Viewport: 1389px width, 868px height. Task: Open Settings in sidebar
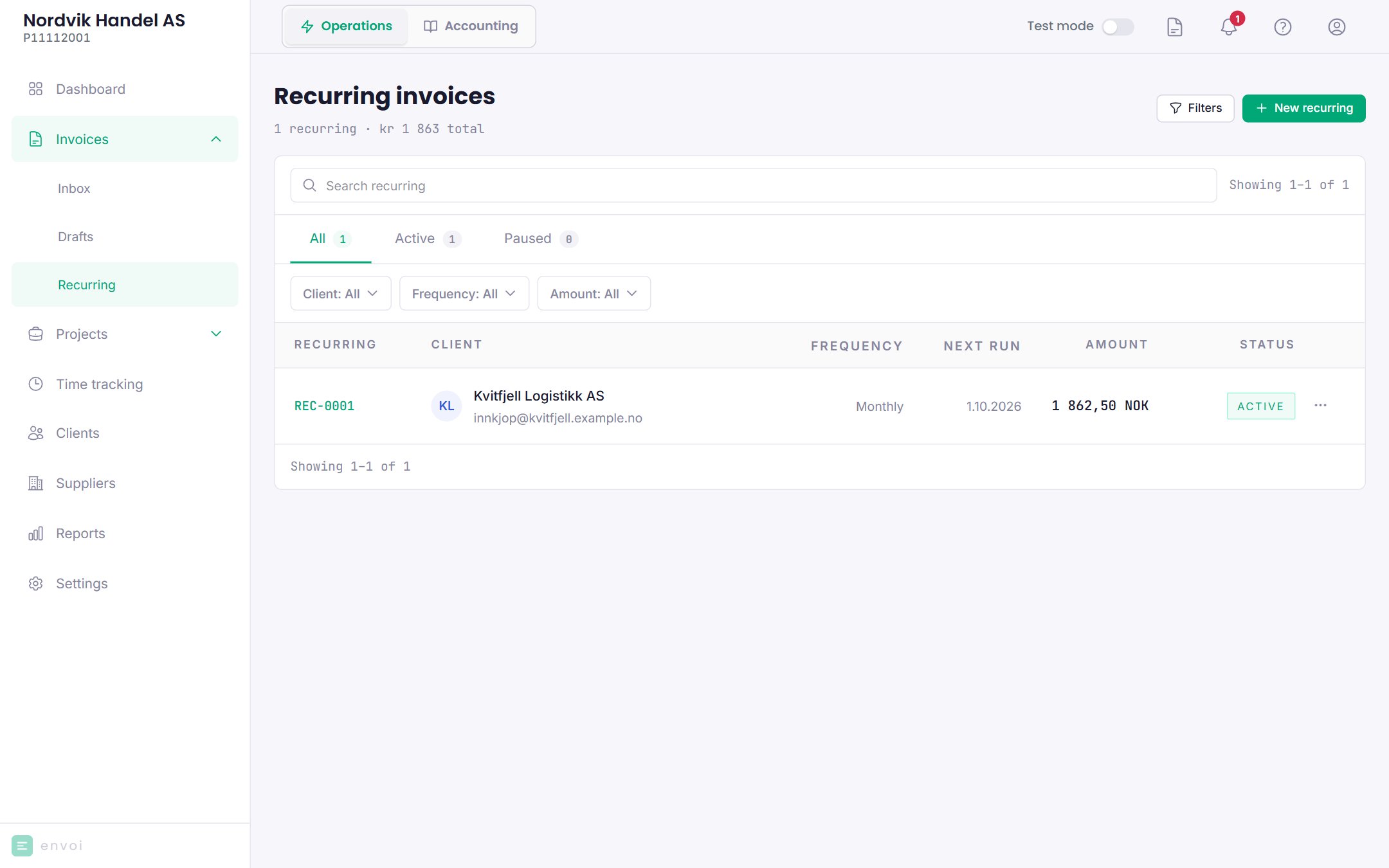tap(125, 583)
